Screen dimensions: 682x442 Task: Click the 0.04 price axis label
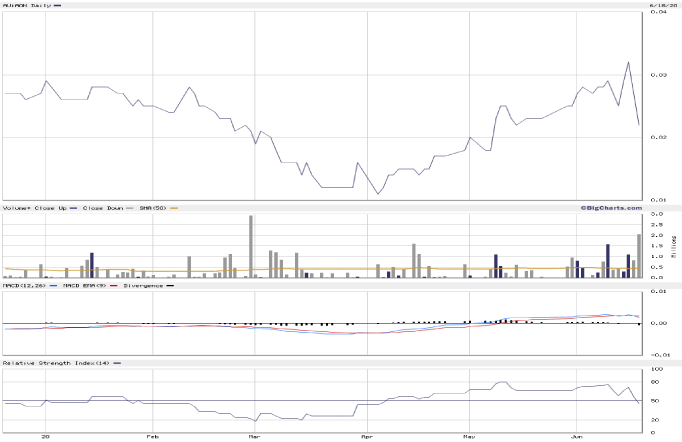659,13
